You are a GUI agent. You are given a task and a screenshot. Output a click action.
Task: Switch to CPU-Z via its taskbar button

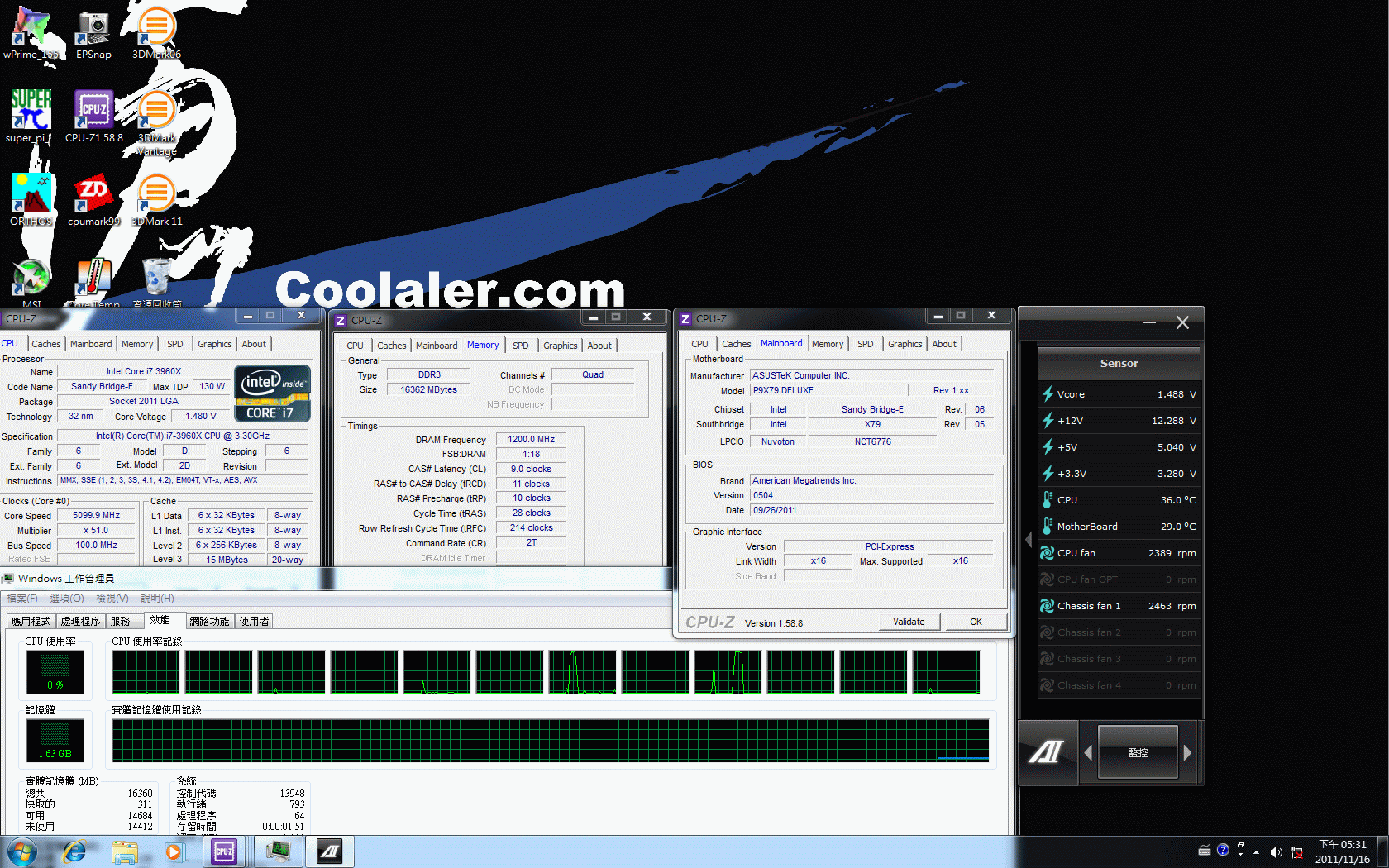(x=224, y=851)
